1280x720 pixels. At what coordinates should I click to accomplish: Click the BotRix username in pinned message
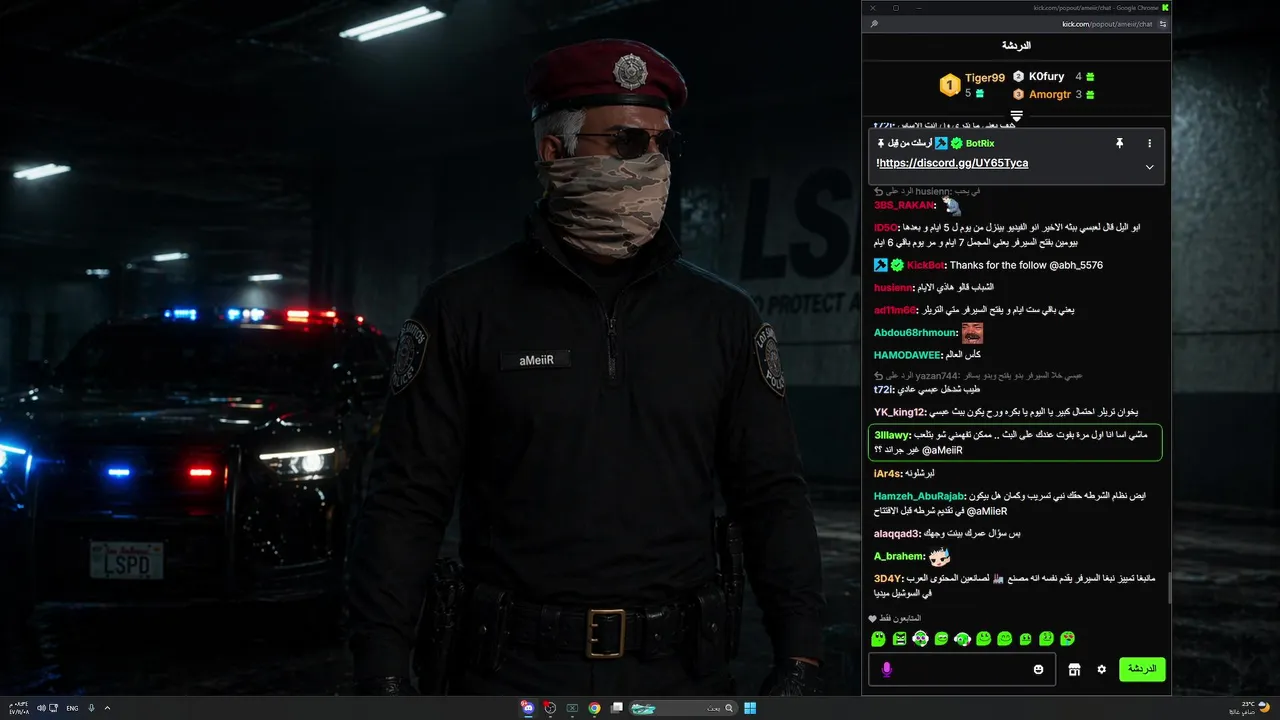click(x=980, y=144)
